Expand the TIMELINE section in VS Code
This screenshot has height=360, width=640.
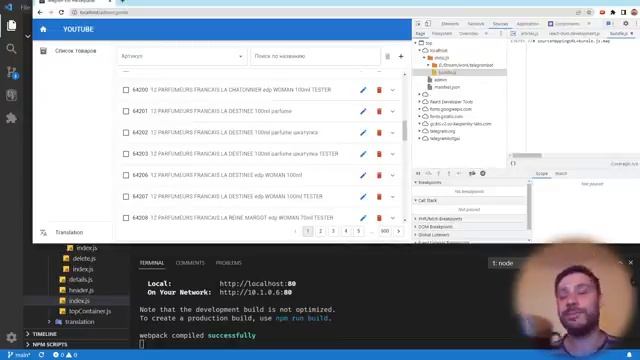pos(76,334)
